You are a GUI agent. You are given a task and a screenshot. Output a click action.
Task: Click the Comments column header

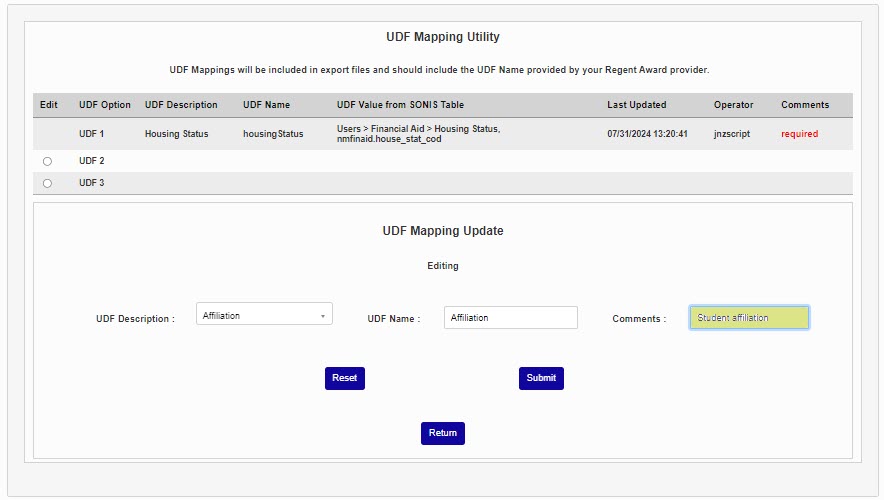click(x=805, y=105)
